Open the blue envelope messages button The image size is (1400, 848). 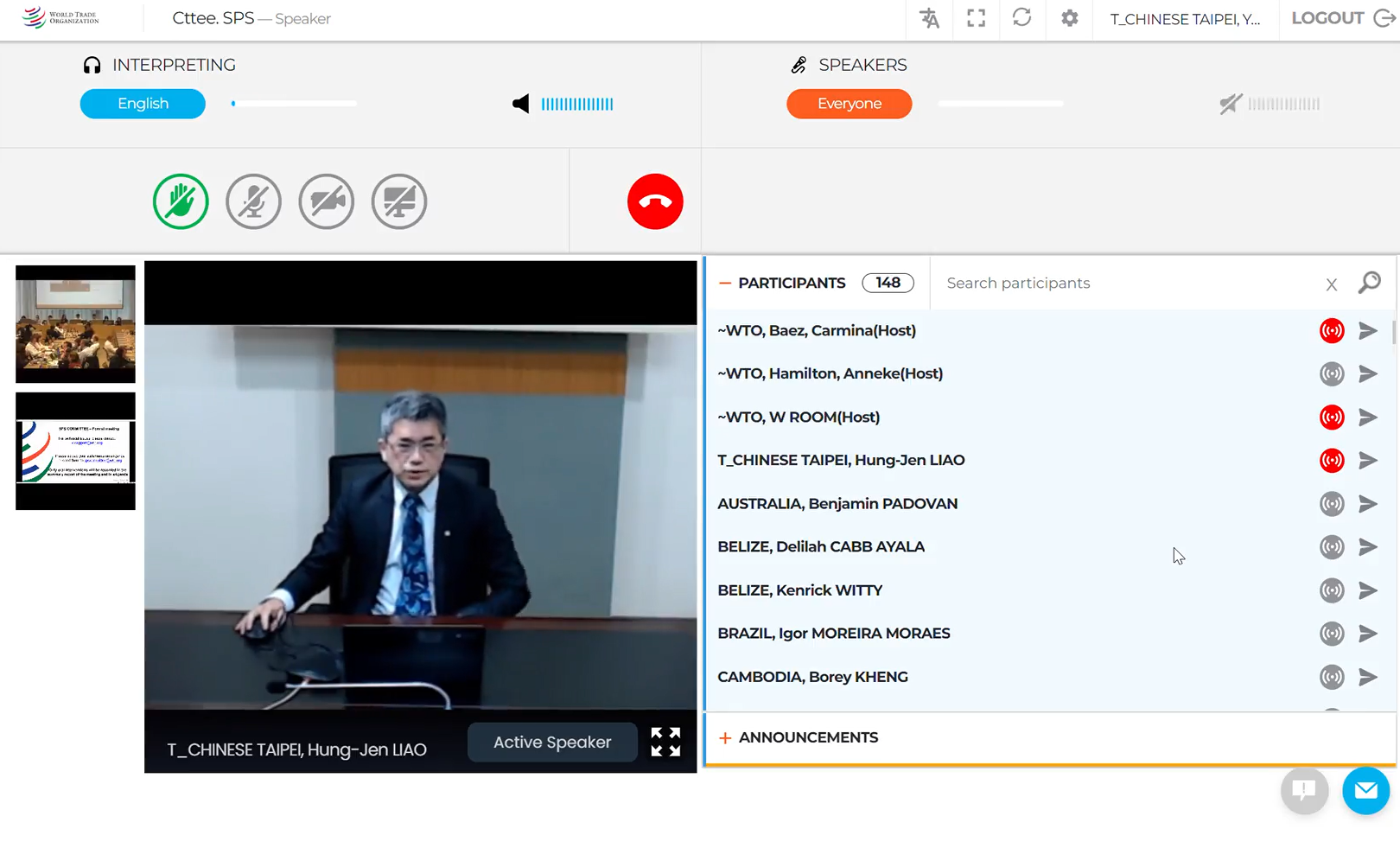coord(1365,790)
